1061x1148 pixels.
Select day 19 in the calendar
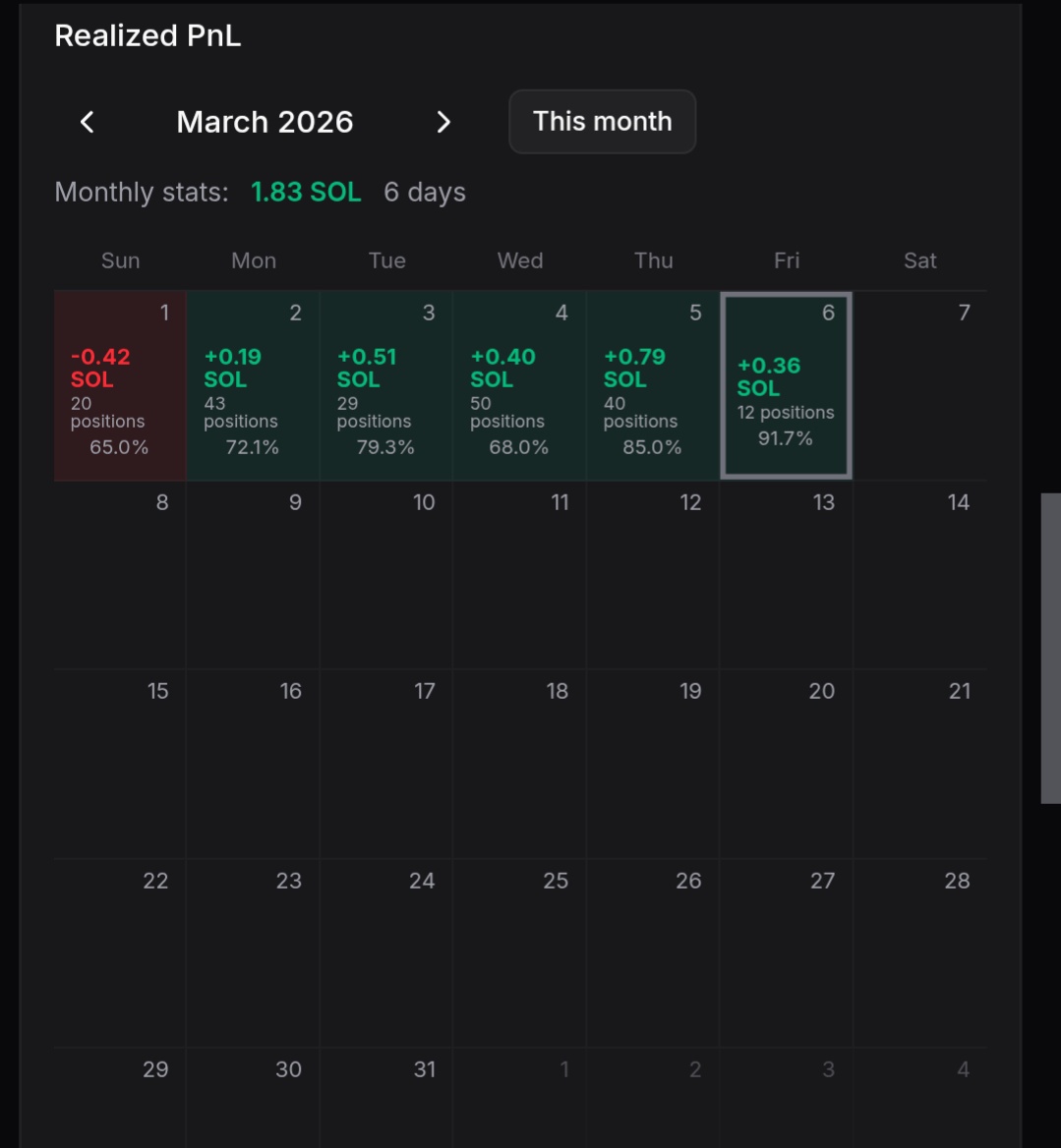coord(653,764)
